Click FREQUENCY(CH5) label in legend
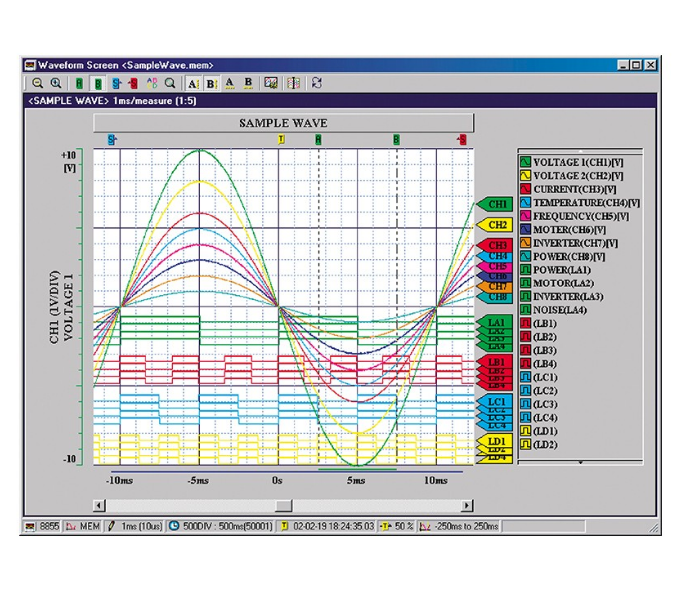 pyautogui.click(x=582, y=216)
